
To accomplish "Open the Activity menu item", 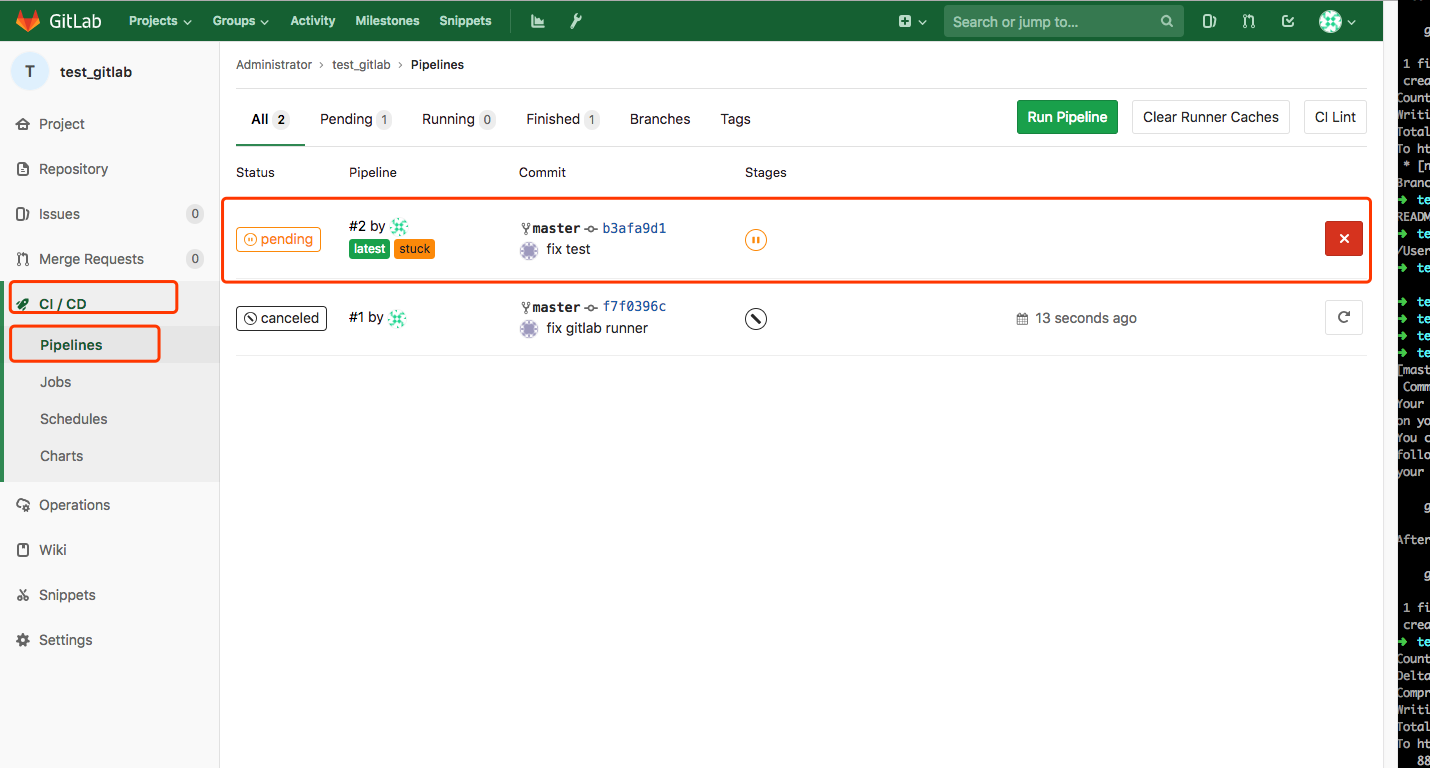I will [x=313, y=21].
